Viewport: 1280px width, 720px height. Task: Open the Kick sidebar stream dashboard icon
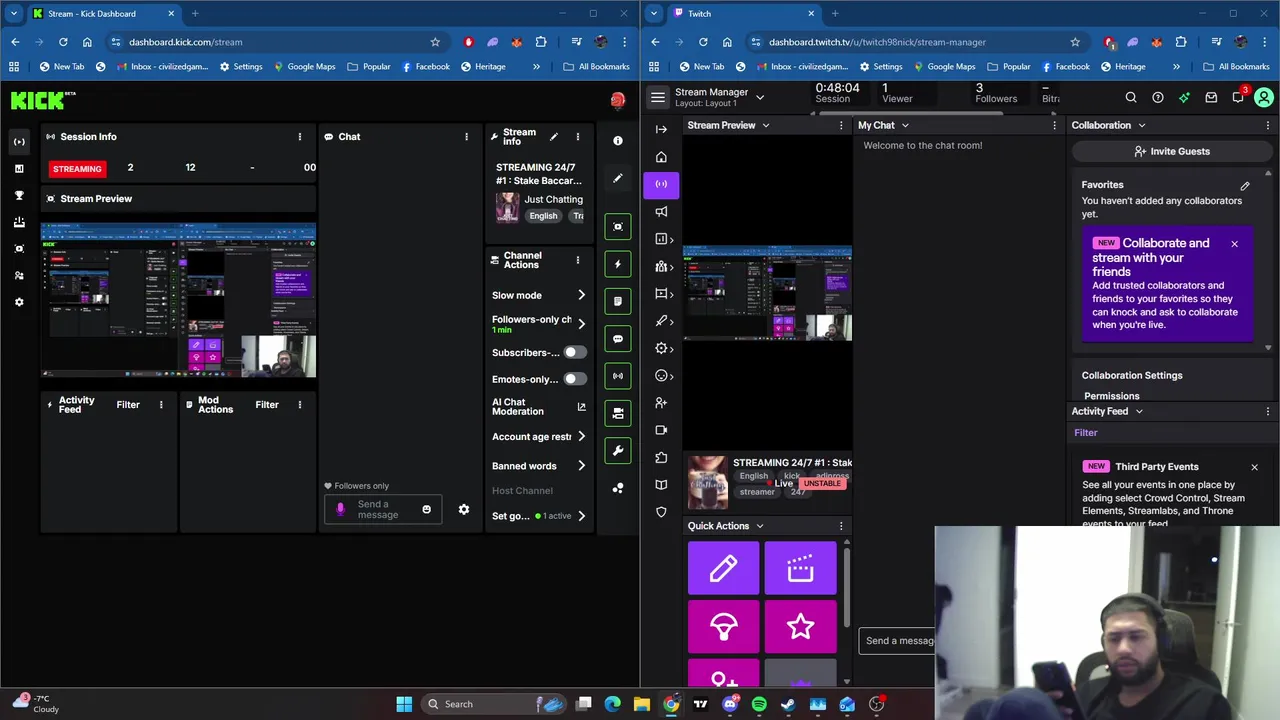19,142
